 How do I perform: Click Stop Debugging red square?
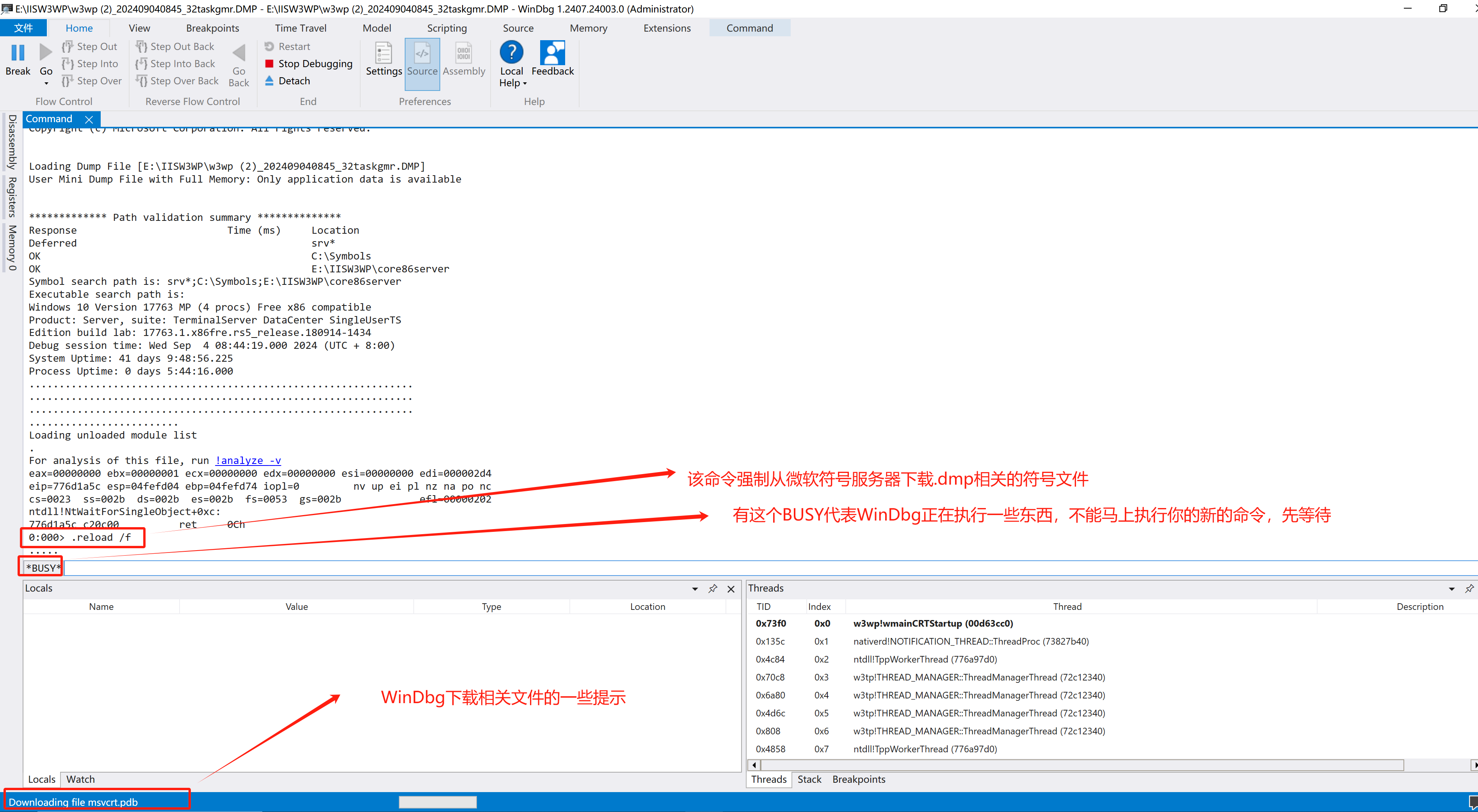[x=269, y=64]
